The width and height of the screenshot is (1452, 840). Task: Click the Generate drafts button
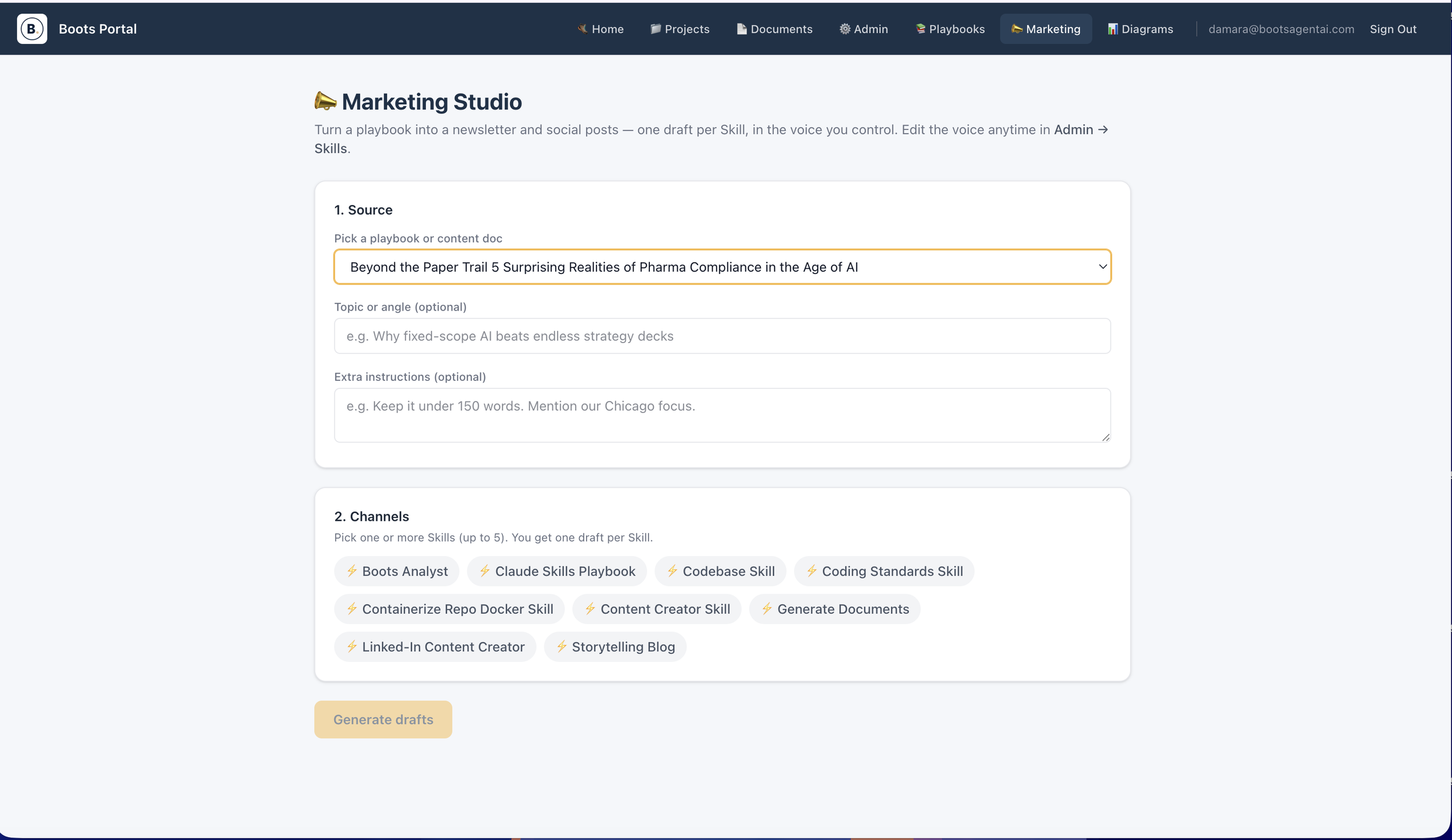pyautogui.click(x=383, y=719)
